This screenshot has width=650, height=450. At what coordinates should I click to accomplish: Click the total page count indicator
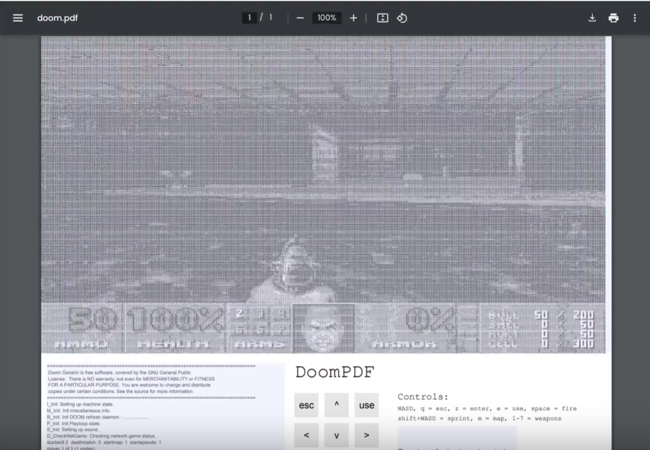(270, 17)
